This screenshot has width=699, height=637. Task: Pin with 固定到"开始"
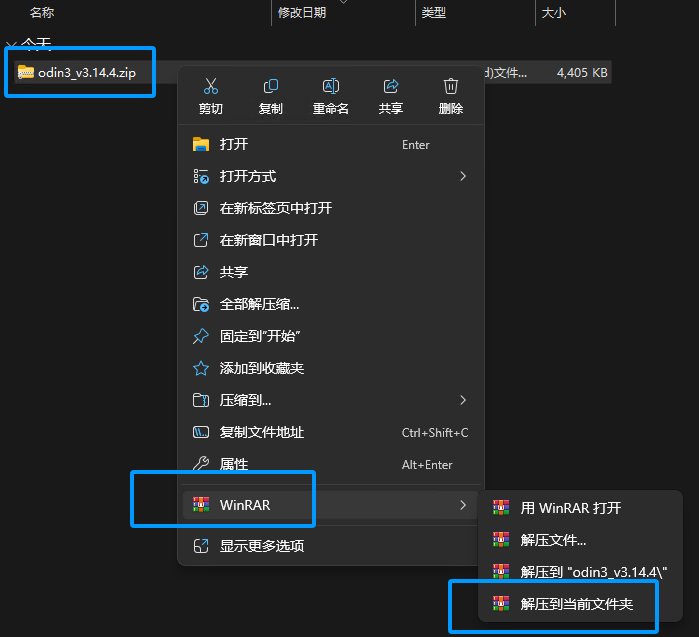point(331,337)
